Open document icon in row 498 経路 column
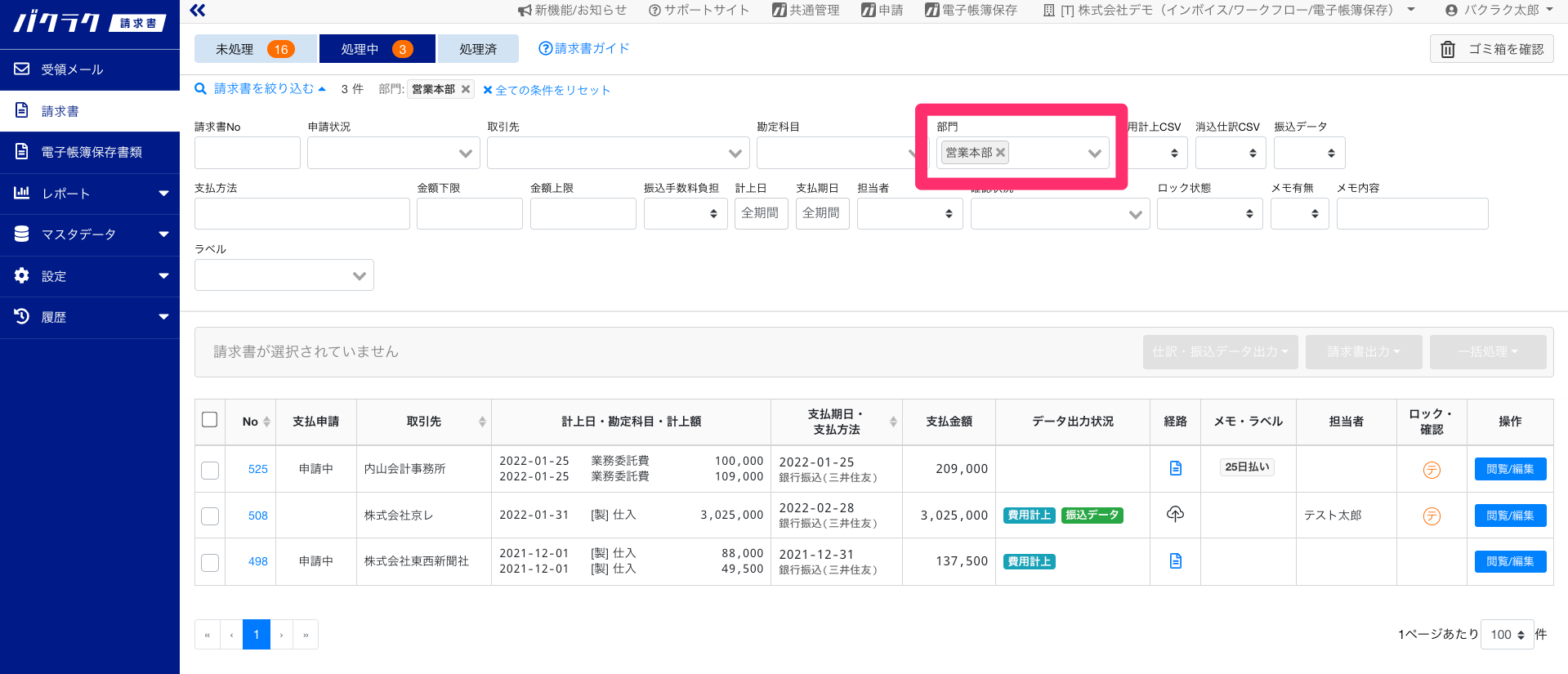1568x674 pixels. [x=1175, y=560]
